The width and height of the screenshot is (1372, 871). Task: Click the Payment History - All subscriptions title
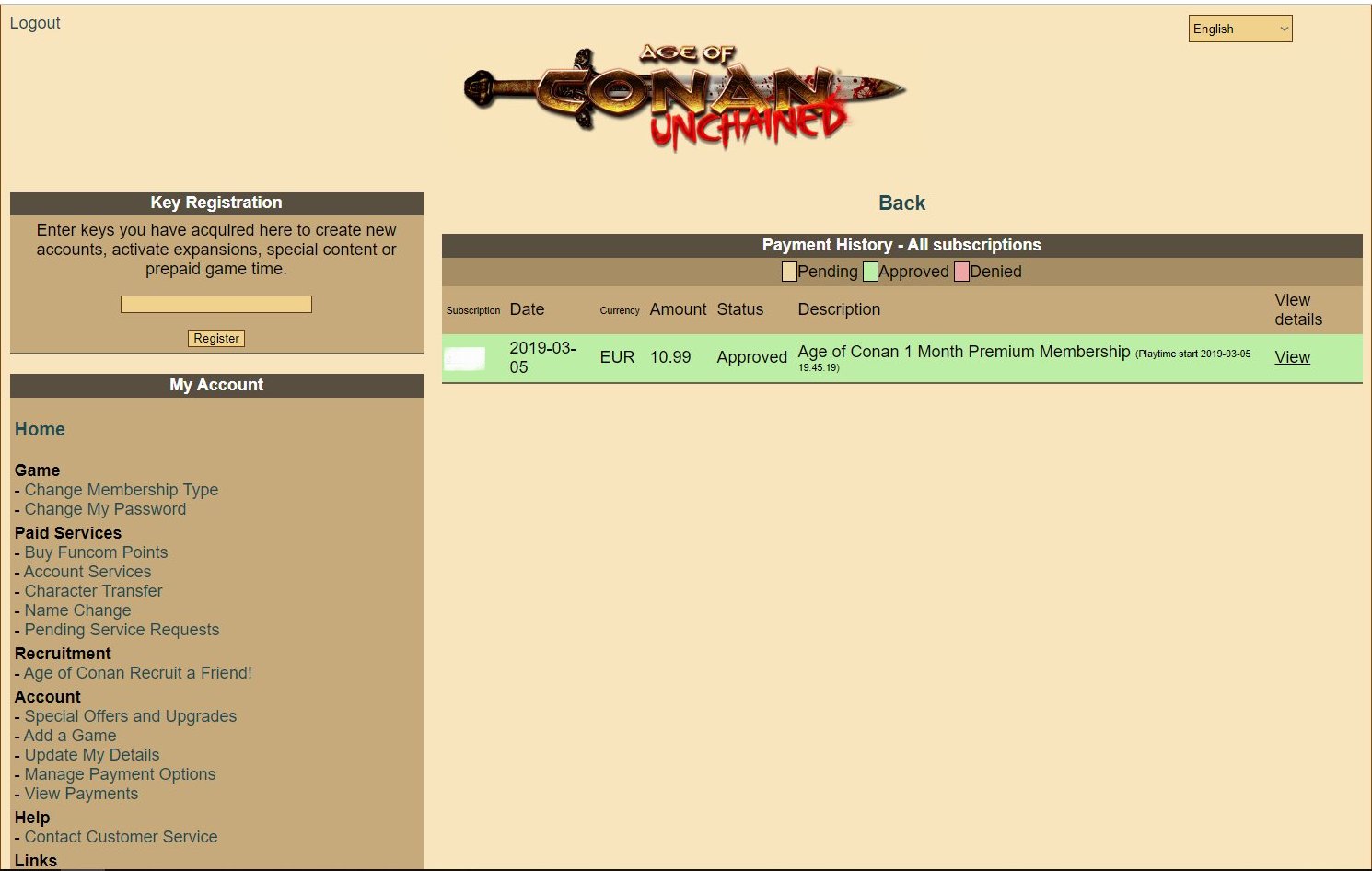point(901,245)
